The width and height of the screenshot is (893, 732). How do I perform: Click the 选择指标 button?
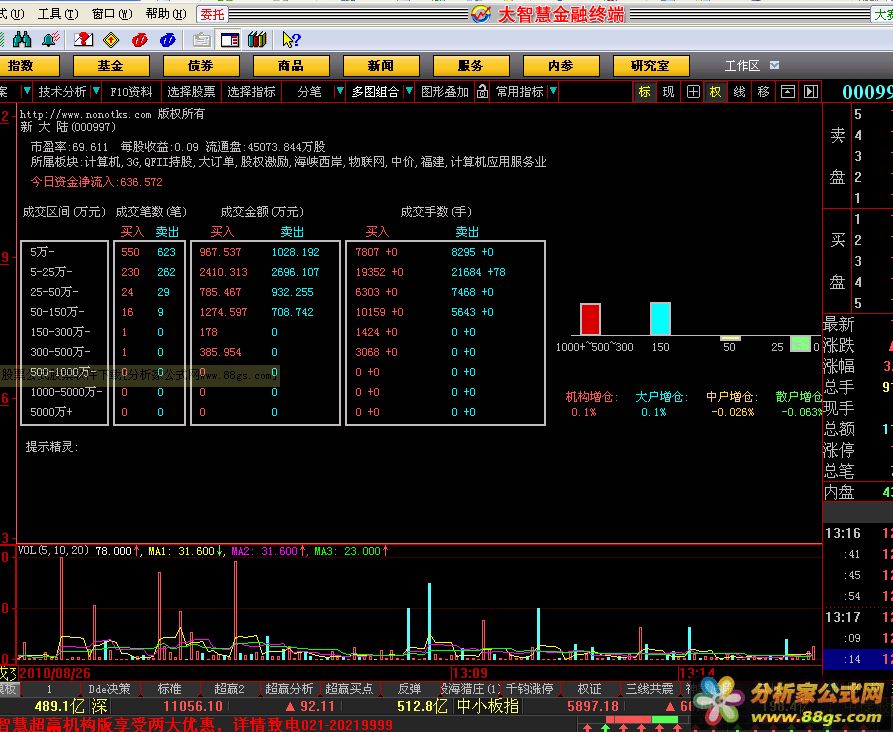pyautogui.click(x=251, y=92)
